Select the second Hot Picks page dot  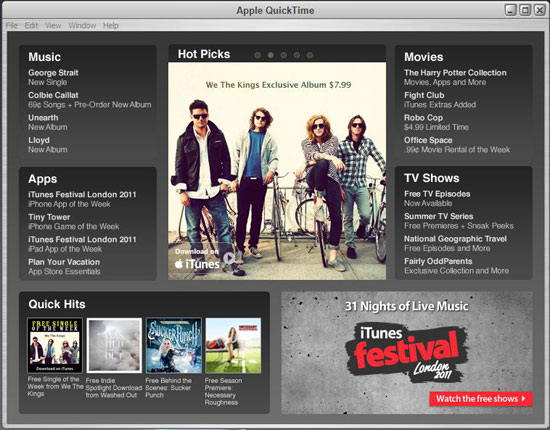270,55
